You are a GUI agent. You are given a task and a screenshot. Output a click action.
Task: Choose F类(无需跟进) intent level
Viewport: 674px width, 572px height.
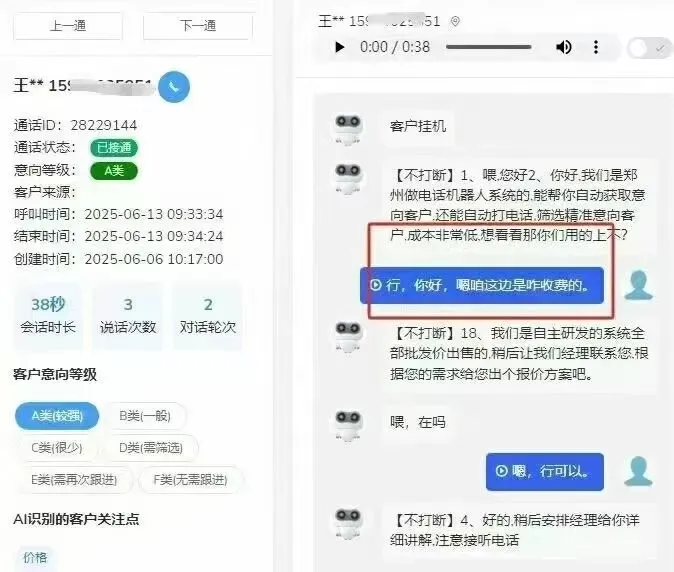190,480
